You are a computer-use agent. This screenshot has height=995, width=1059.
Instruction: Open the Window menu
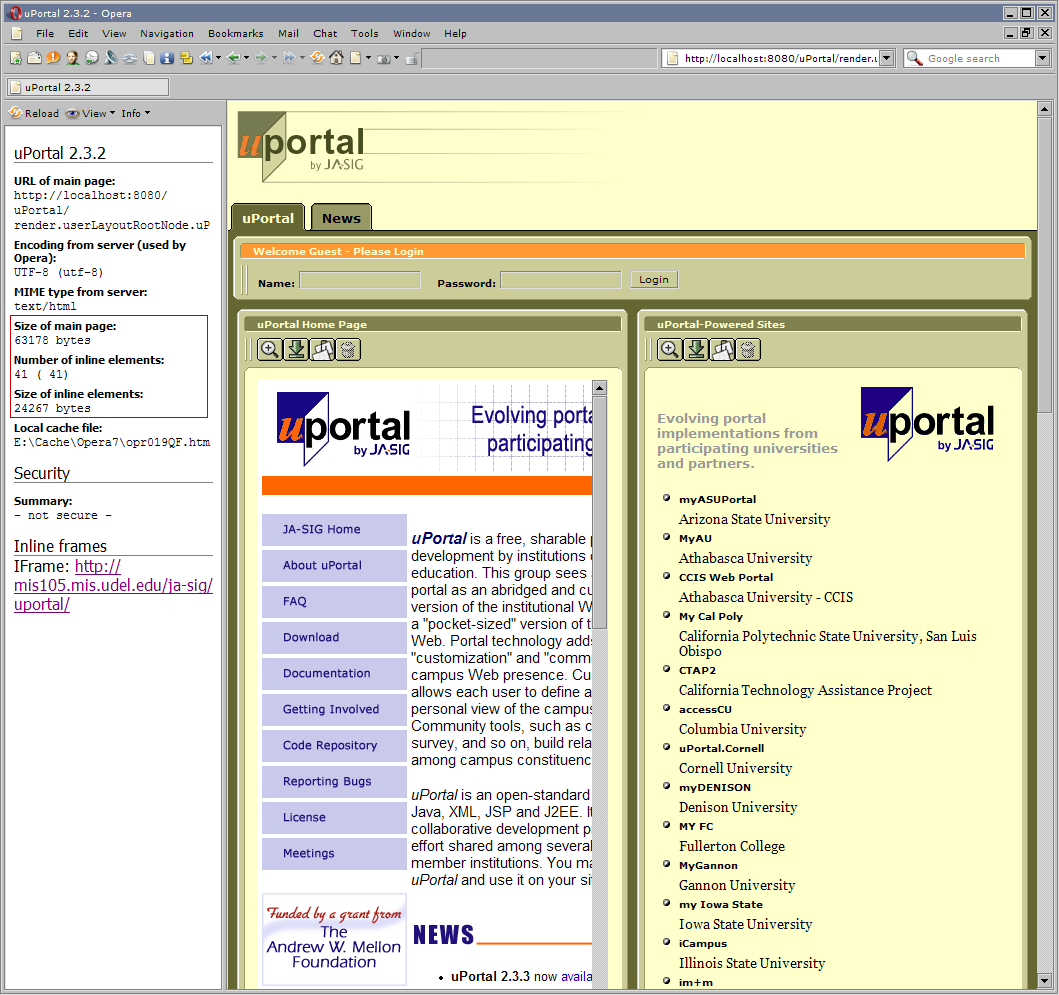(x=412, y=33)
